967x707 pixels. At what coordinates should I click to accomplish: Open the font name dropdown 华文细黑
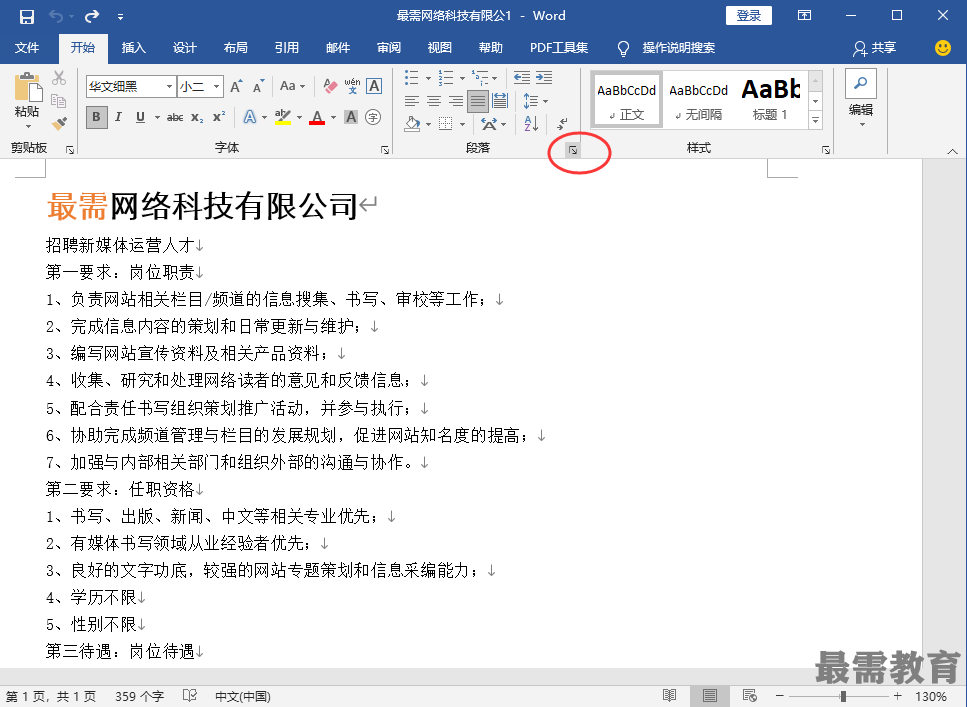click(169, 86)
